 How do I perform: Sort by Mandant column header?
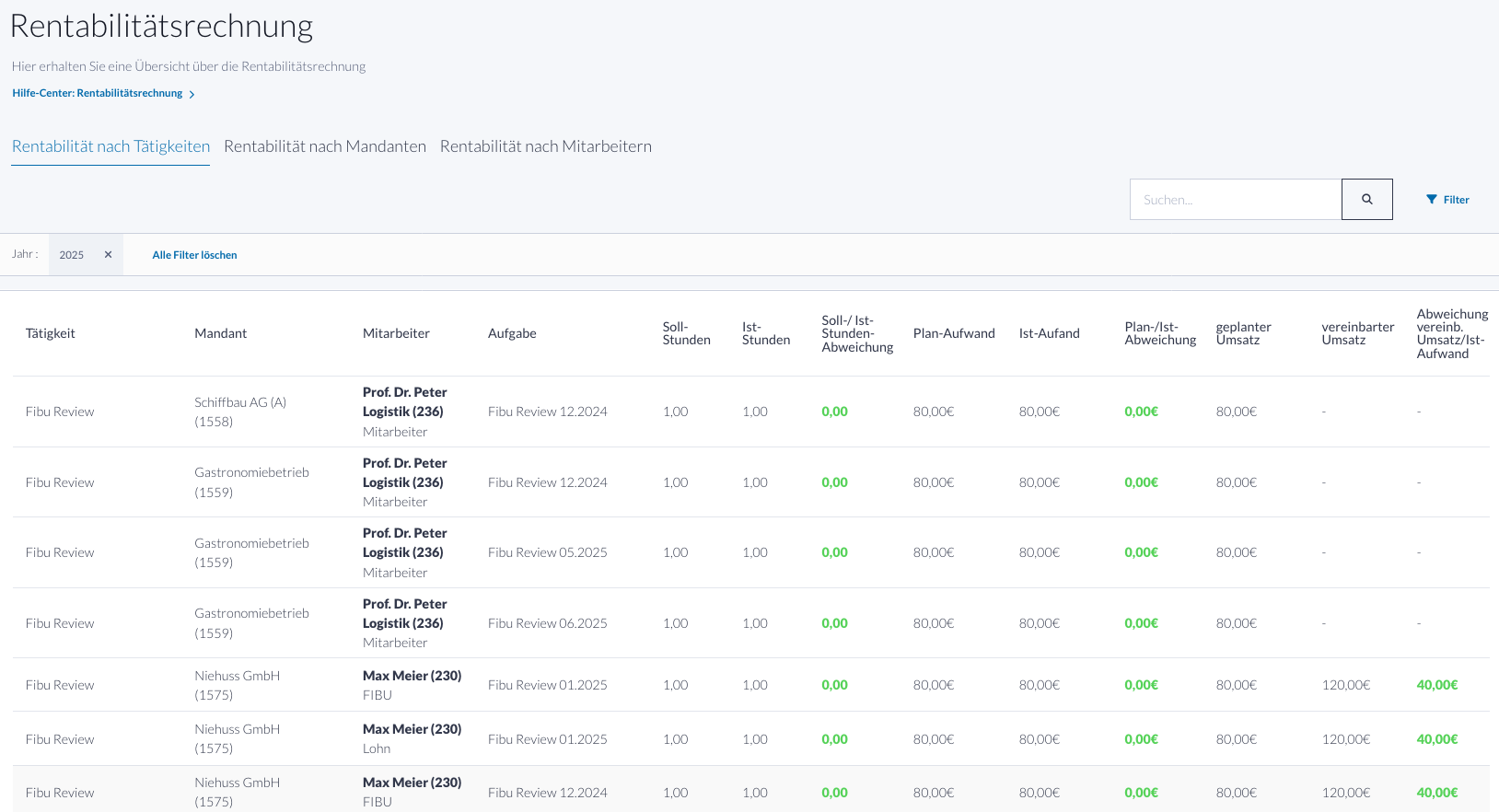coord(220,333)
